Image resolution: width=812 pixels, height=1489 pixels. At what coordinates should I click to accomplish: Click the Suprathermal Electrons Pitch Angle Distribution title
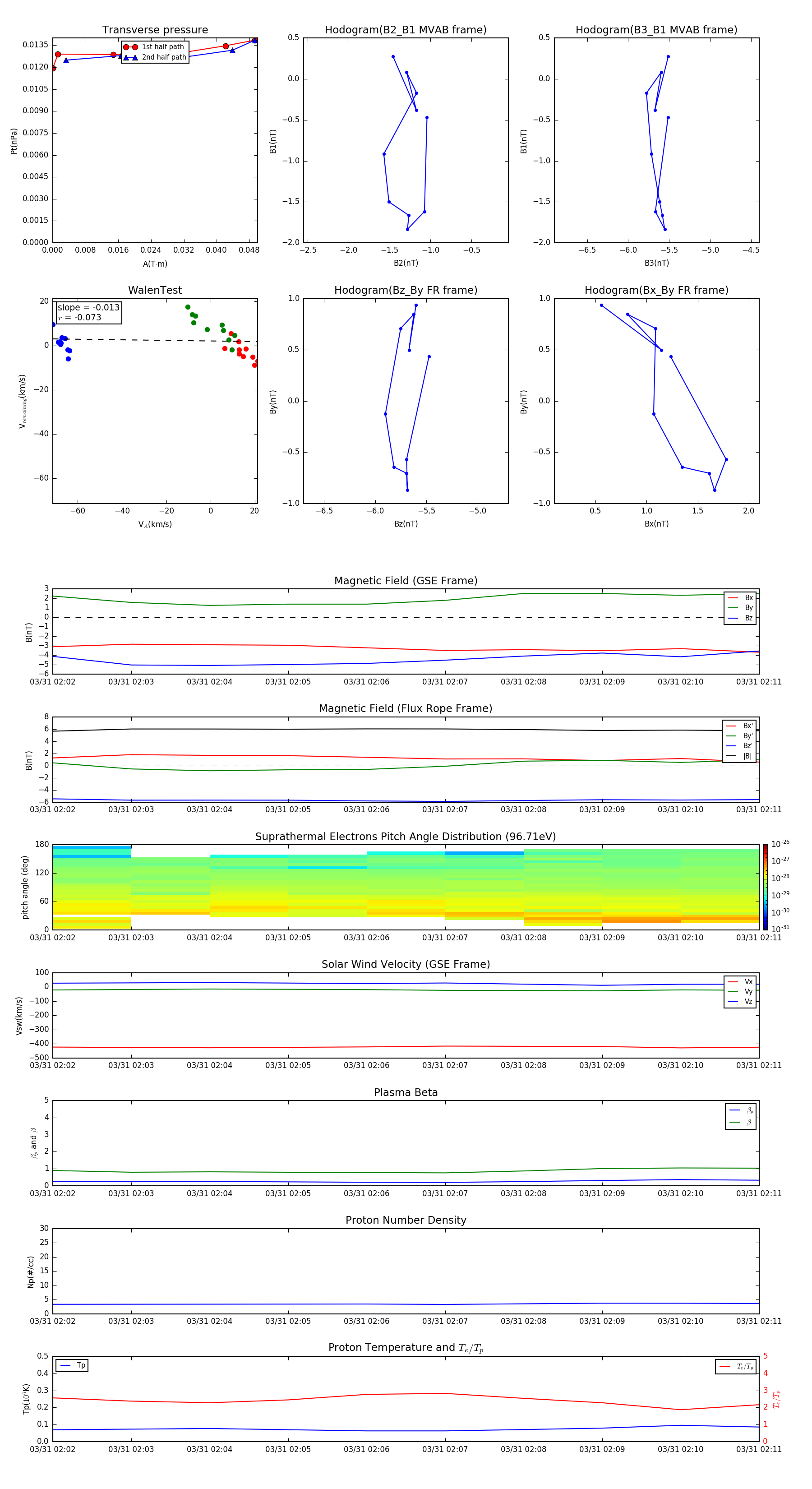406,837
